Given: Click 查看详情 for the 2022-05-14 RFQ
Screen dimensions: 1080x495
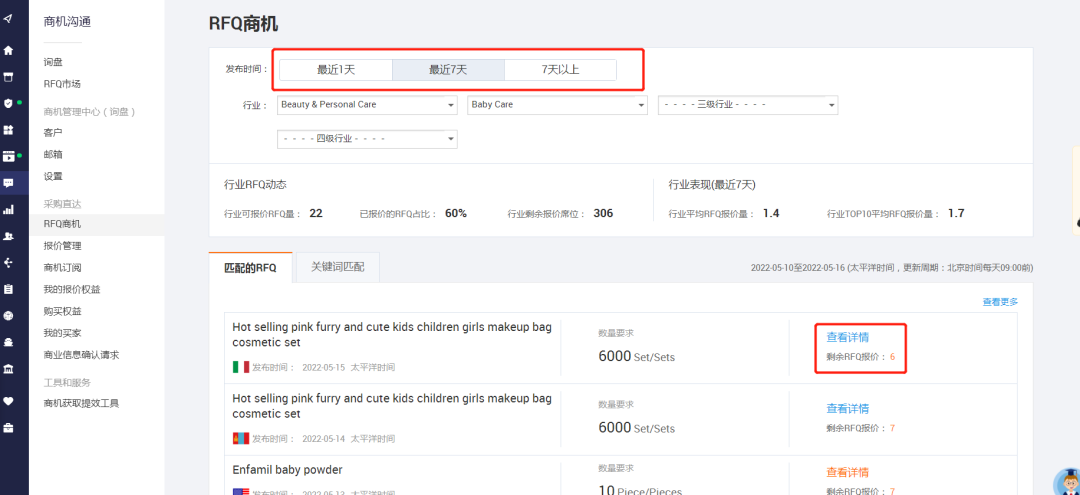Looking at the screenshot, I should tap(847, 408).
